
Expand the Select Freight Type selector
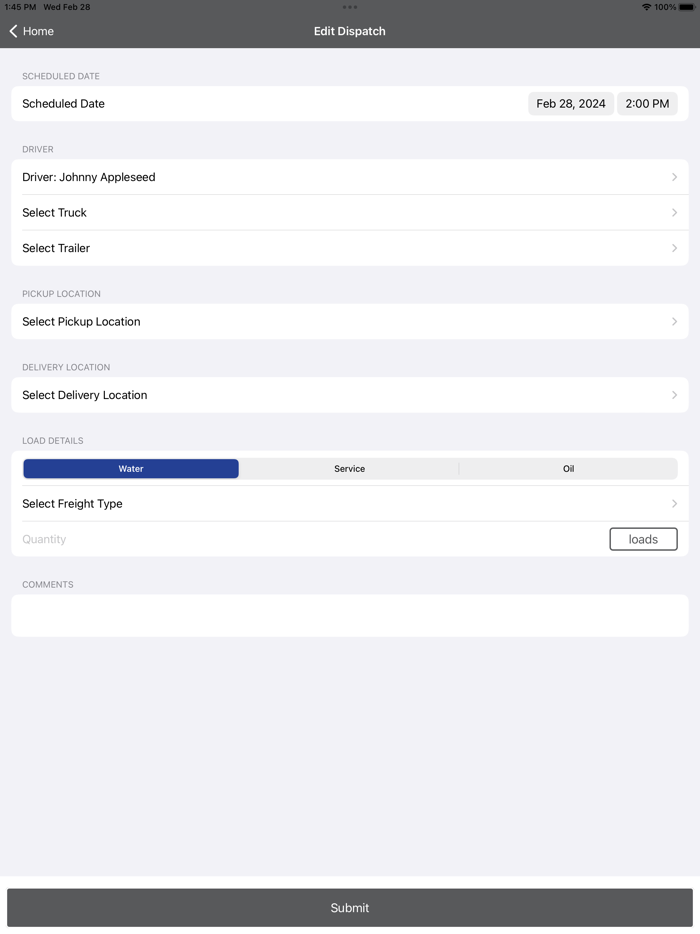pyautogui.click(x=350, y=503)
